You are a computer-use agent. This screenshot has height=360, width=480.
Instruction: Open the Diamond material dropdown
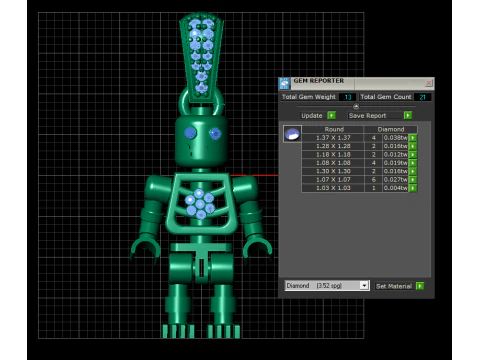coord(364,286)
